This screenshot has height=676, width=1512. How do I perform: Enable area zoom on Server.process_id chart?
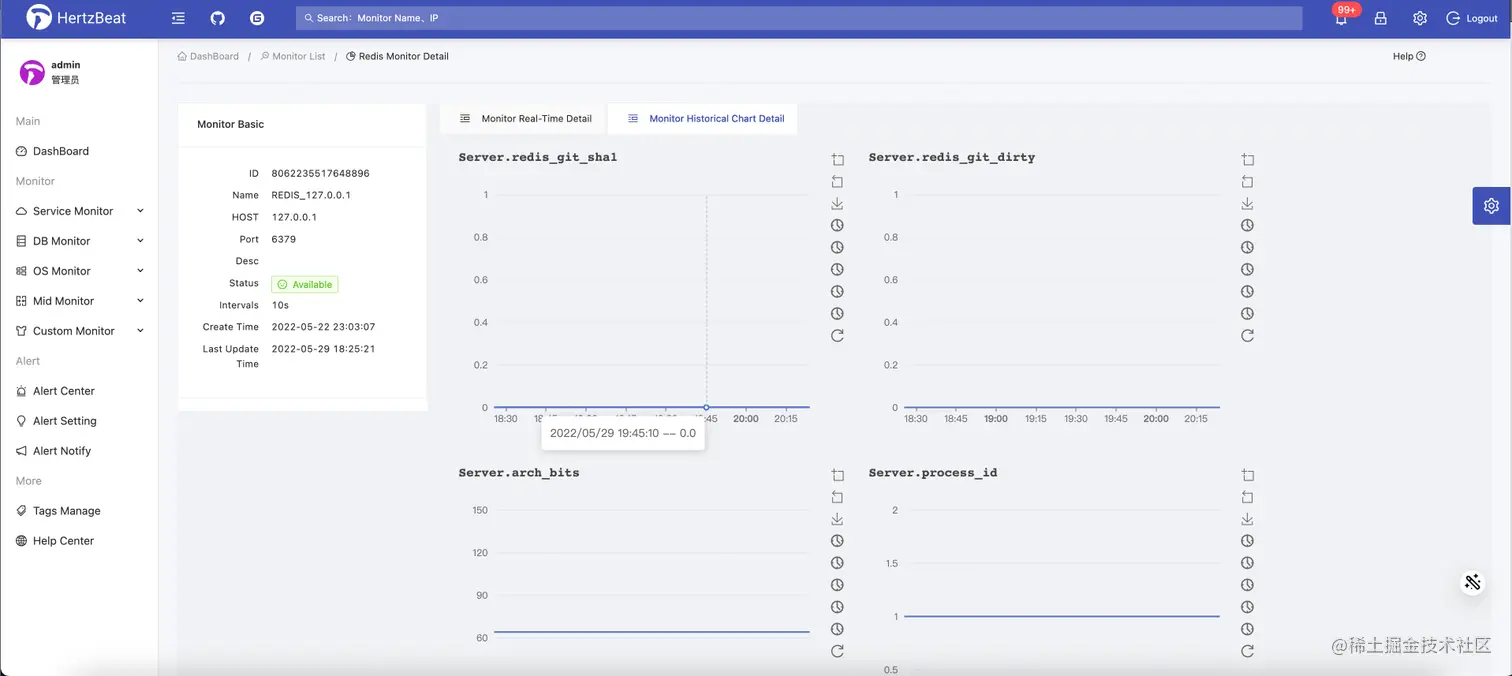pos(1248,476)
